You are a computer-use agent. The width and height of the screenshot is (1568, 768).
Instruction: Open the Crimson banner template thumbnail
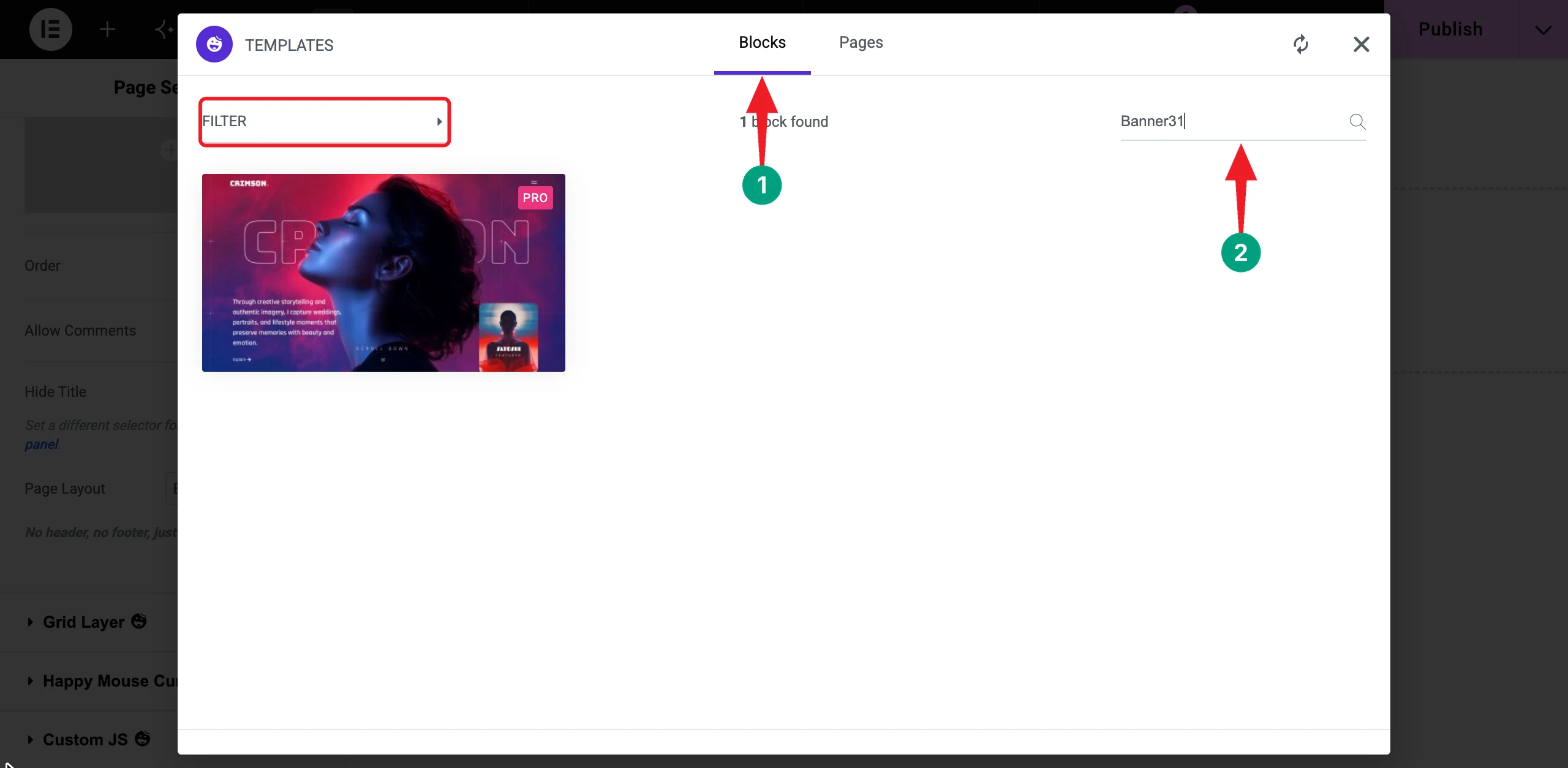tap(383, 273)
